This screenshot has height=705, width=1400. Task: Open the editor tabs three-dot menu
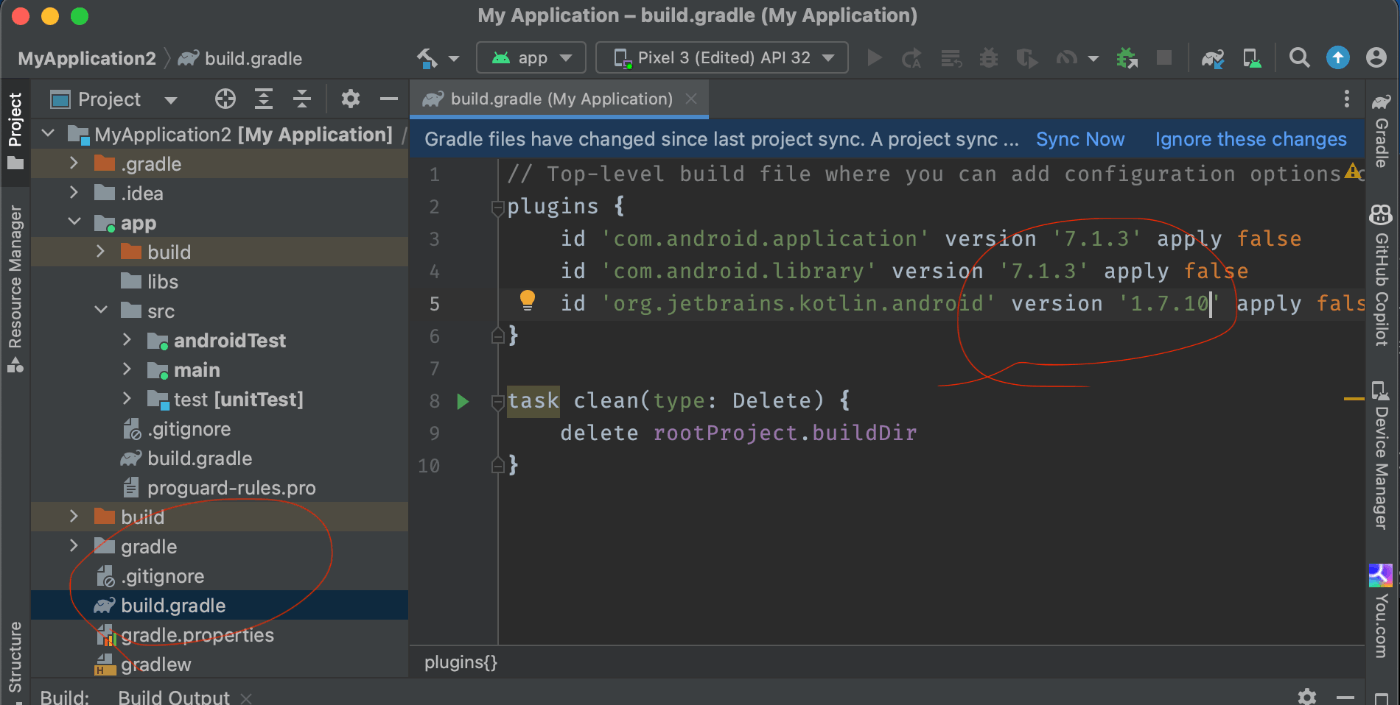(x=1346, y=99)
